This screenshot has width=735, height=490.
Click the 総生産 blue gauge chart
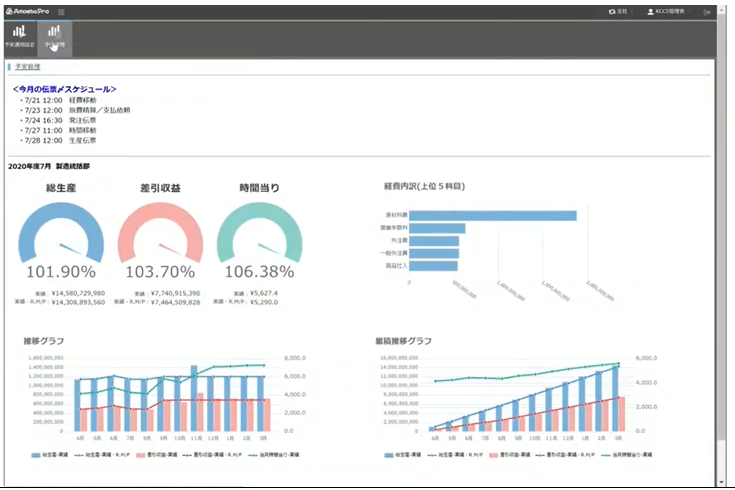[61, 232]
